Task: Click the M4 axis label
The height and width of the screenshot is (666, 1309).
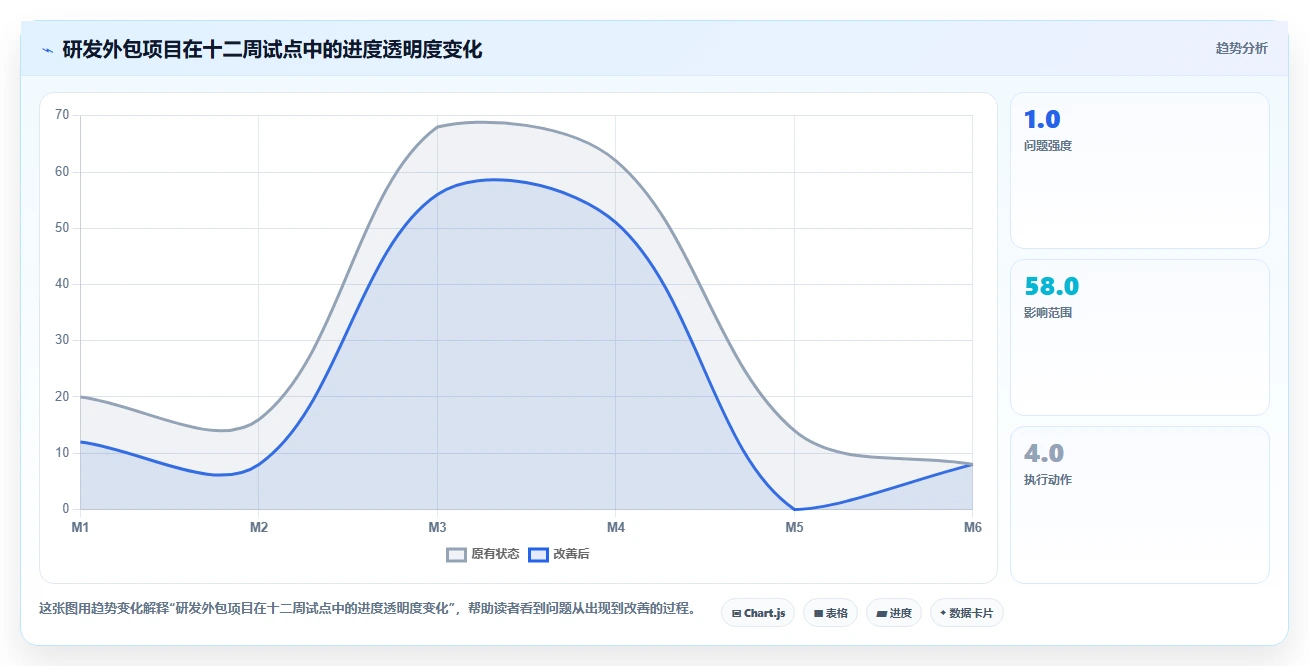Action: click(616, 527)
